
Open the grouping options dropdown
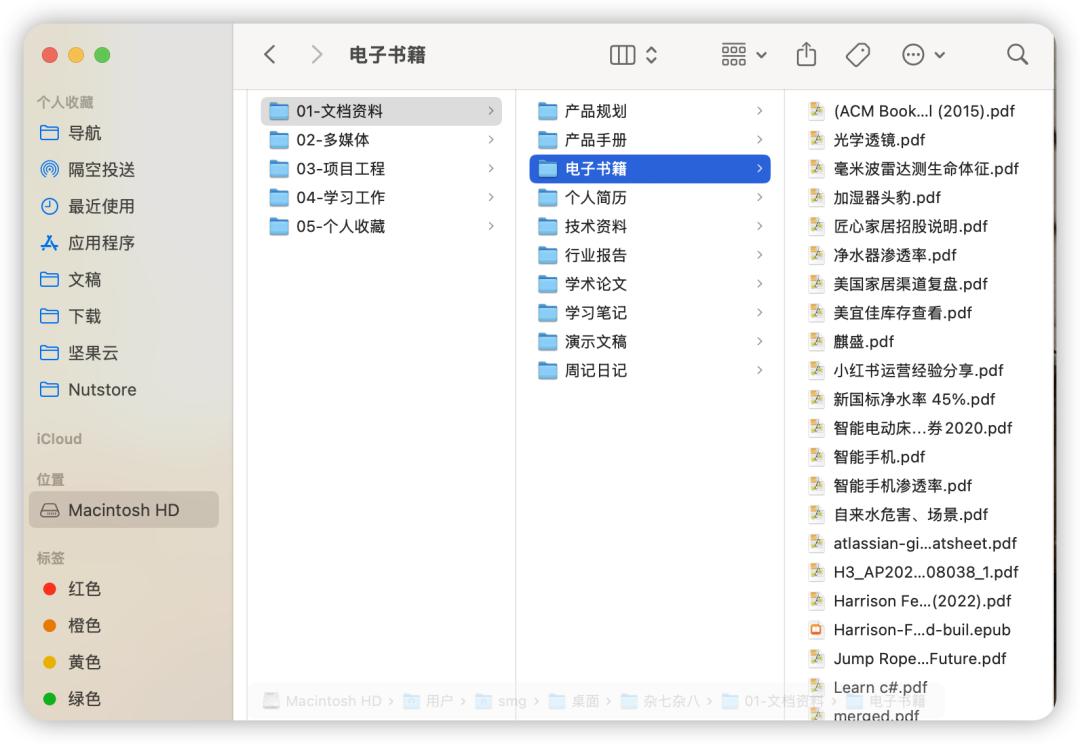pyautogui.click(x=742, y=55)
